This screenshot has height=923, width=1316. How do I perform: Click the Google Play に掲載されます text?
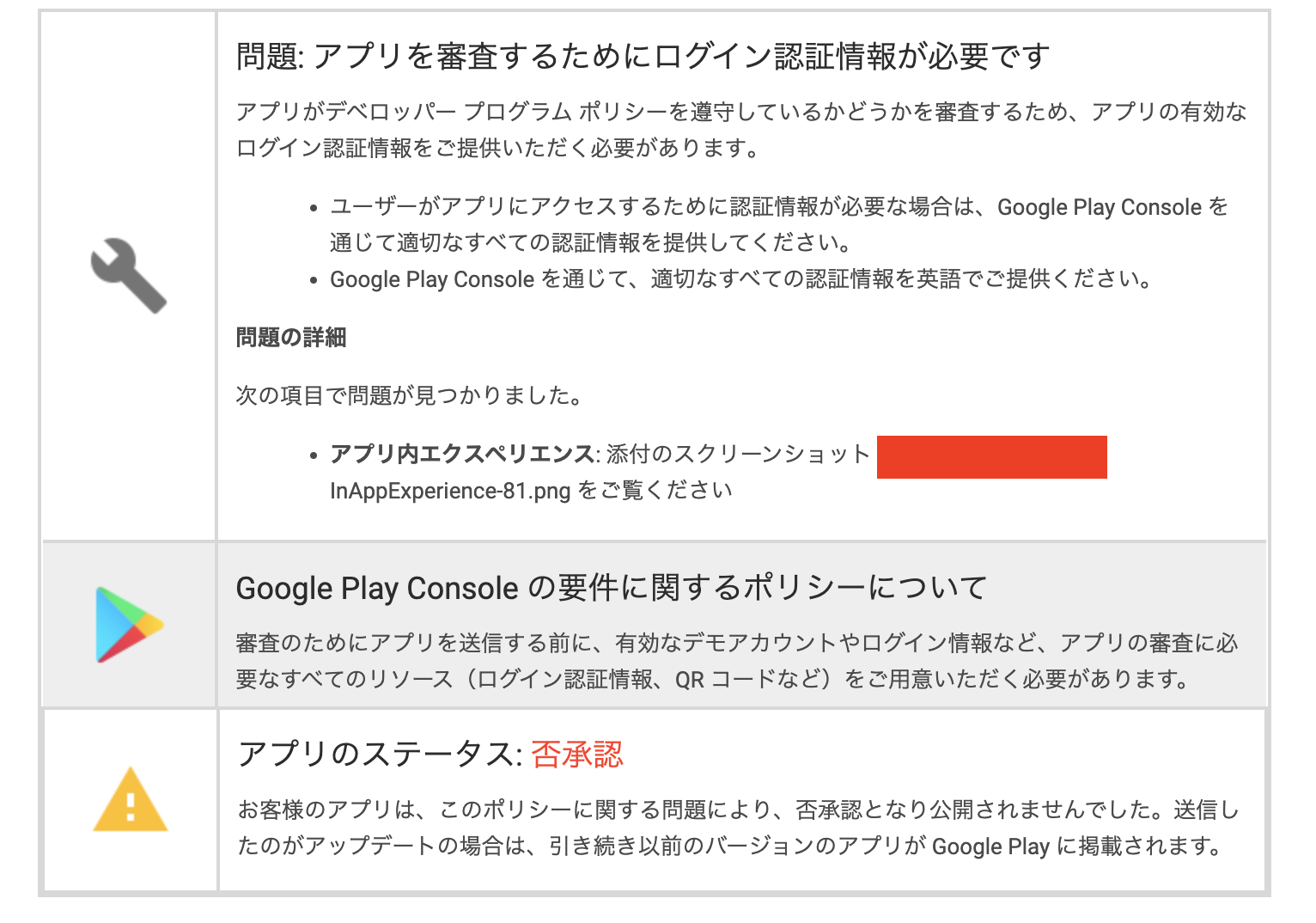(1077, 847)
